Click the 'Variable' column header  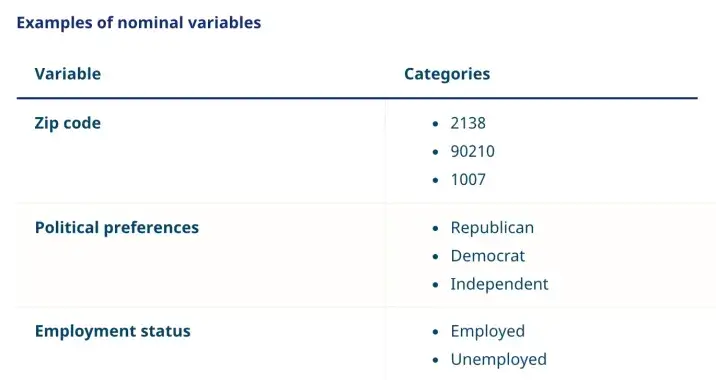tap(68, 74)
